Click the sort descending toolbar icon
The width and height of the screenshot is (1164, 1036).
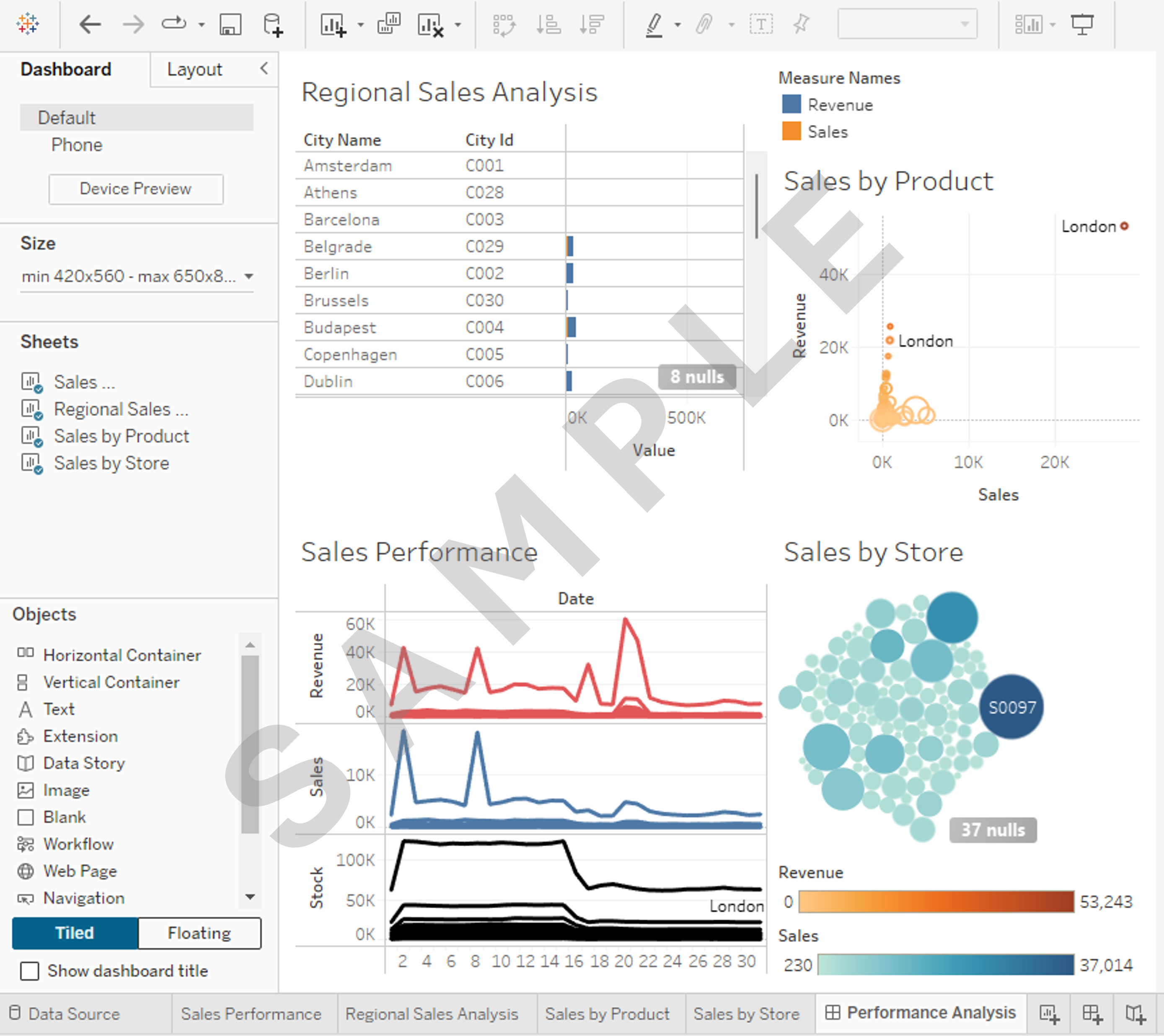coord(591,24)
